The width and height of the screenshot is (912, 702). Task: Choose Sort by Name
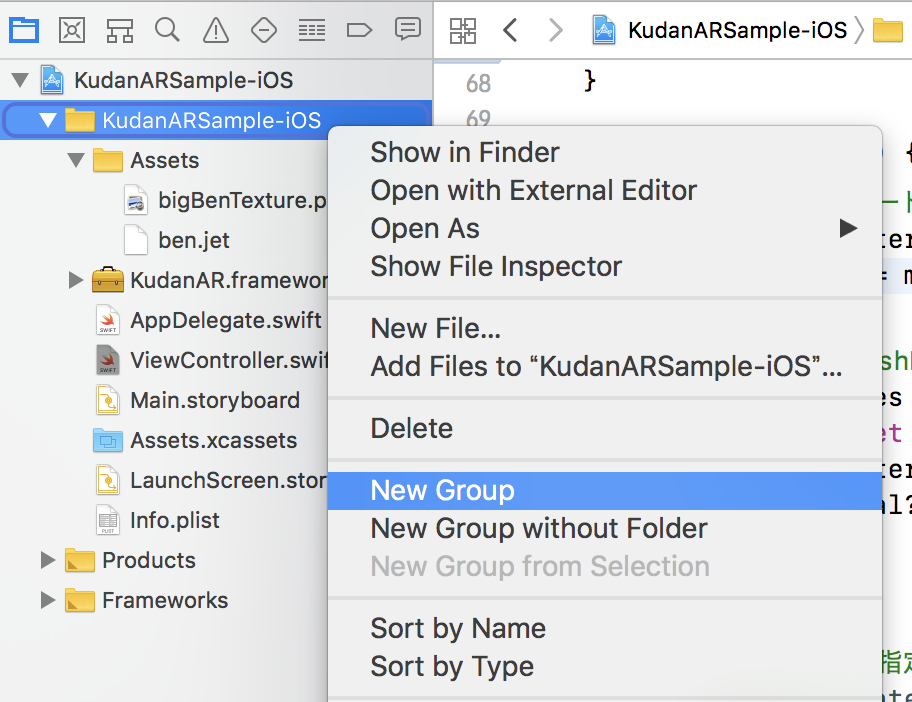coord(605,629)
